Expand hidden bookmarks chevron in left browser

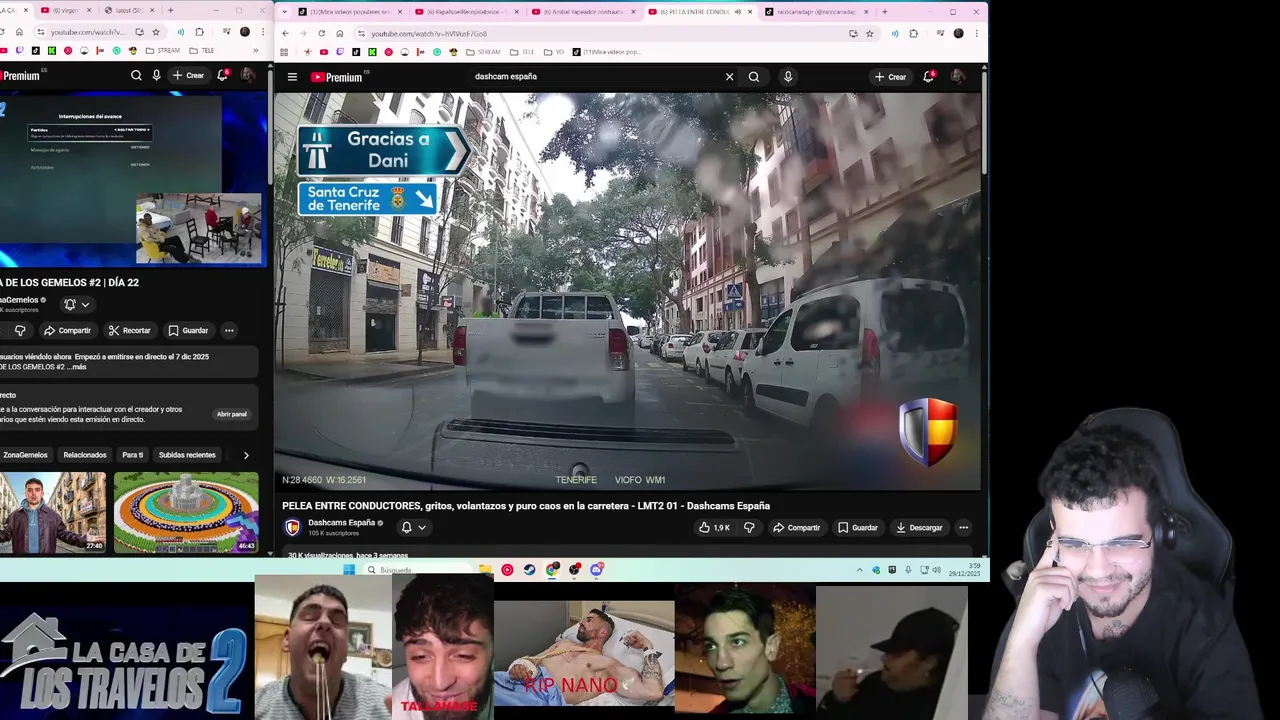click(x=256, y=51)
